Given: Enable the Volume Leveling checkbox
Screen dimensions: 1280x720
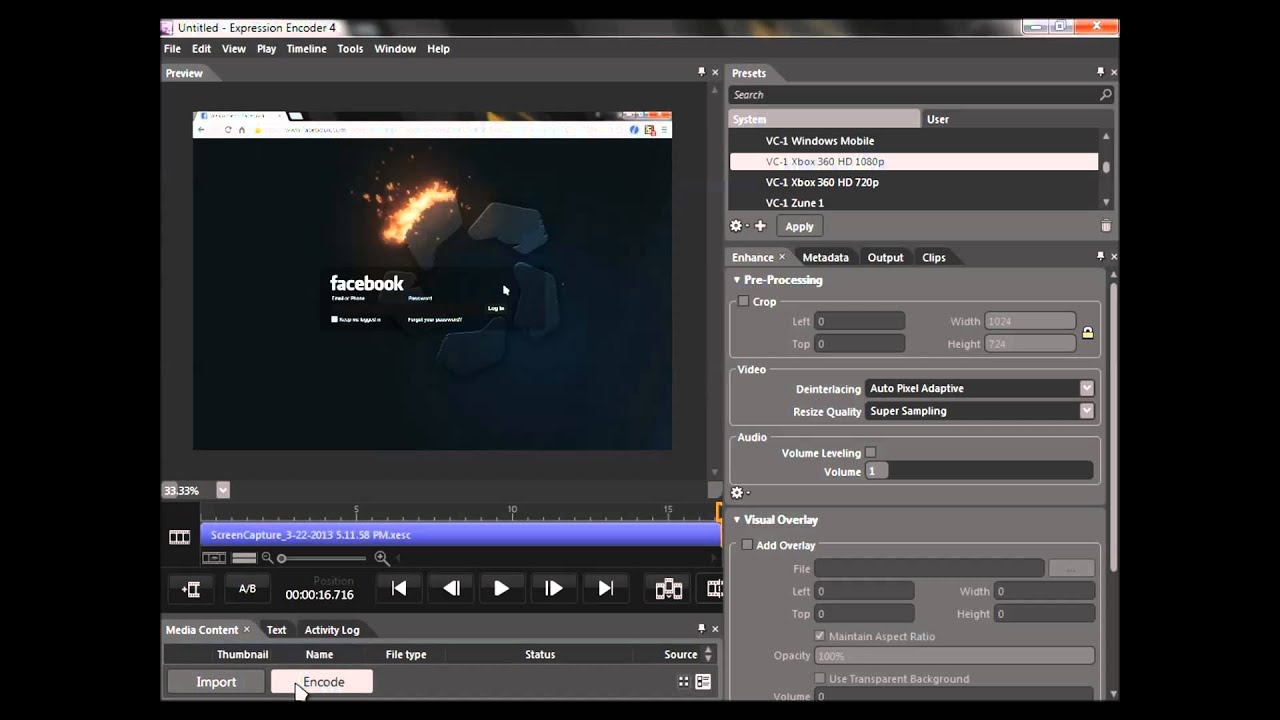Looking at the screenshot, I should coord(871,453).
